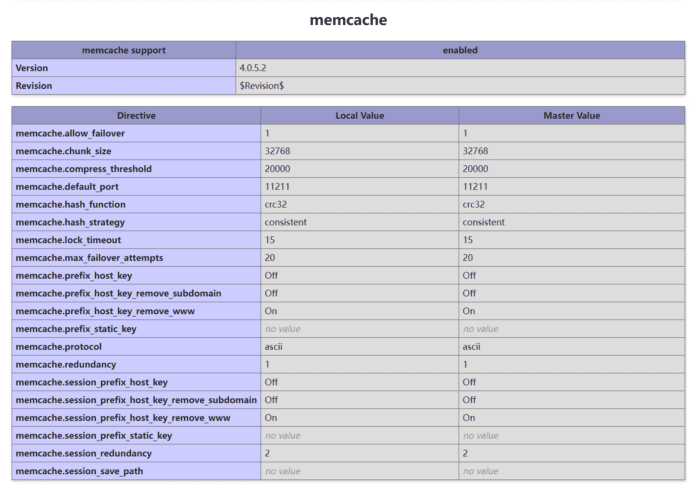Viewport: 700px width, 492px height.
Task: Click local value 1 for memcache.redundancy
Action: click(267, 364)
